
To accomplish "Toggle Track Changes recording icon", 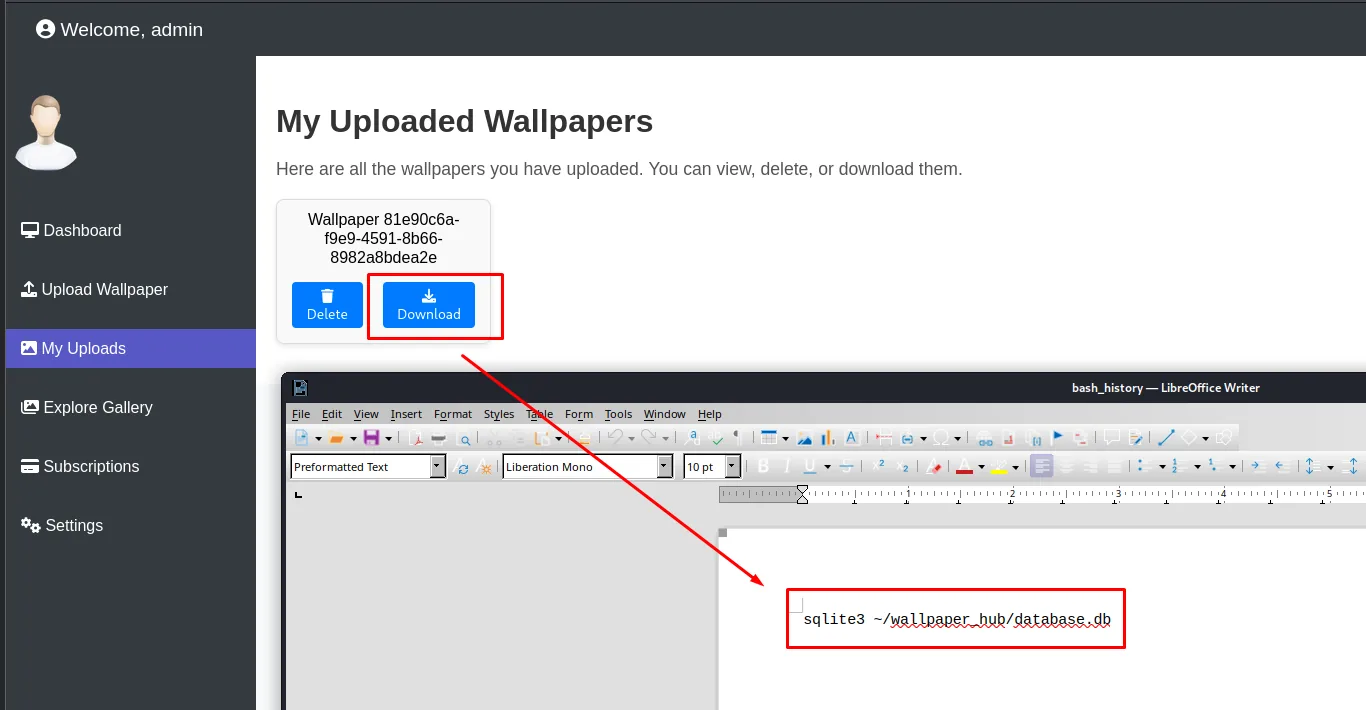I will 1136,438.
